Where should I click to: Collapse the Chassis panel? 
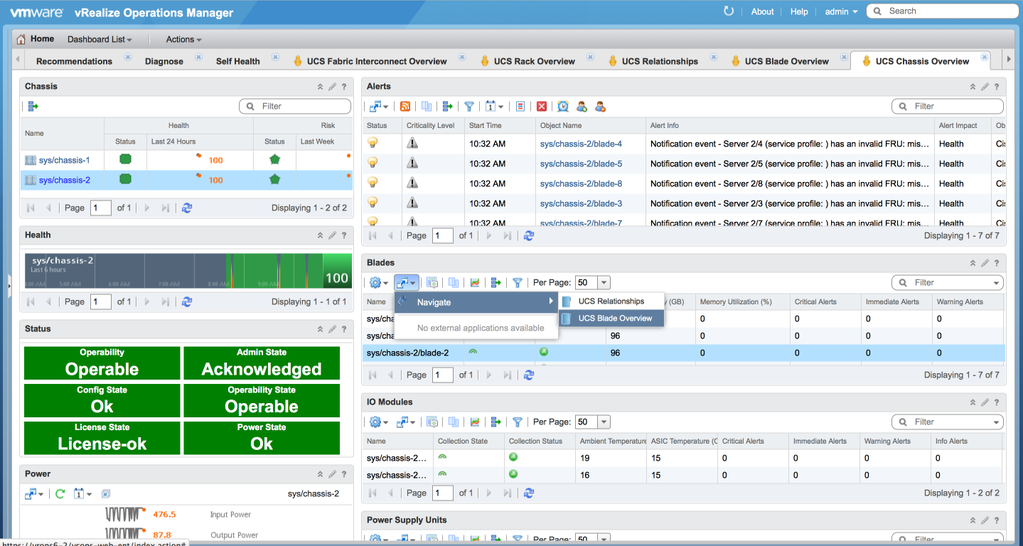[x=320, y=86]
